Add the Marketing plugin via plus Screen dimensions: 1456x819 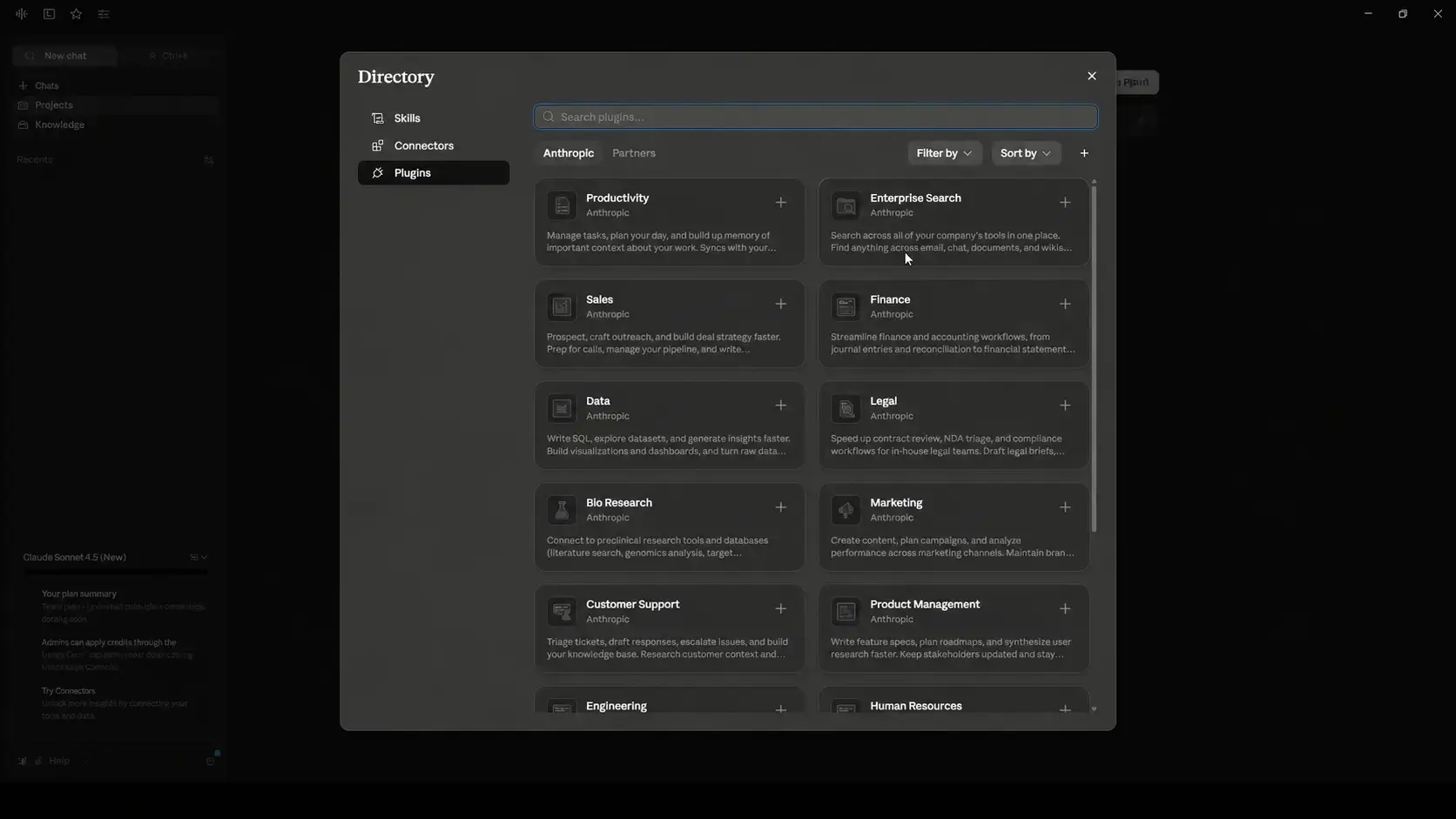click(x=1064, y=507)
